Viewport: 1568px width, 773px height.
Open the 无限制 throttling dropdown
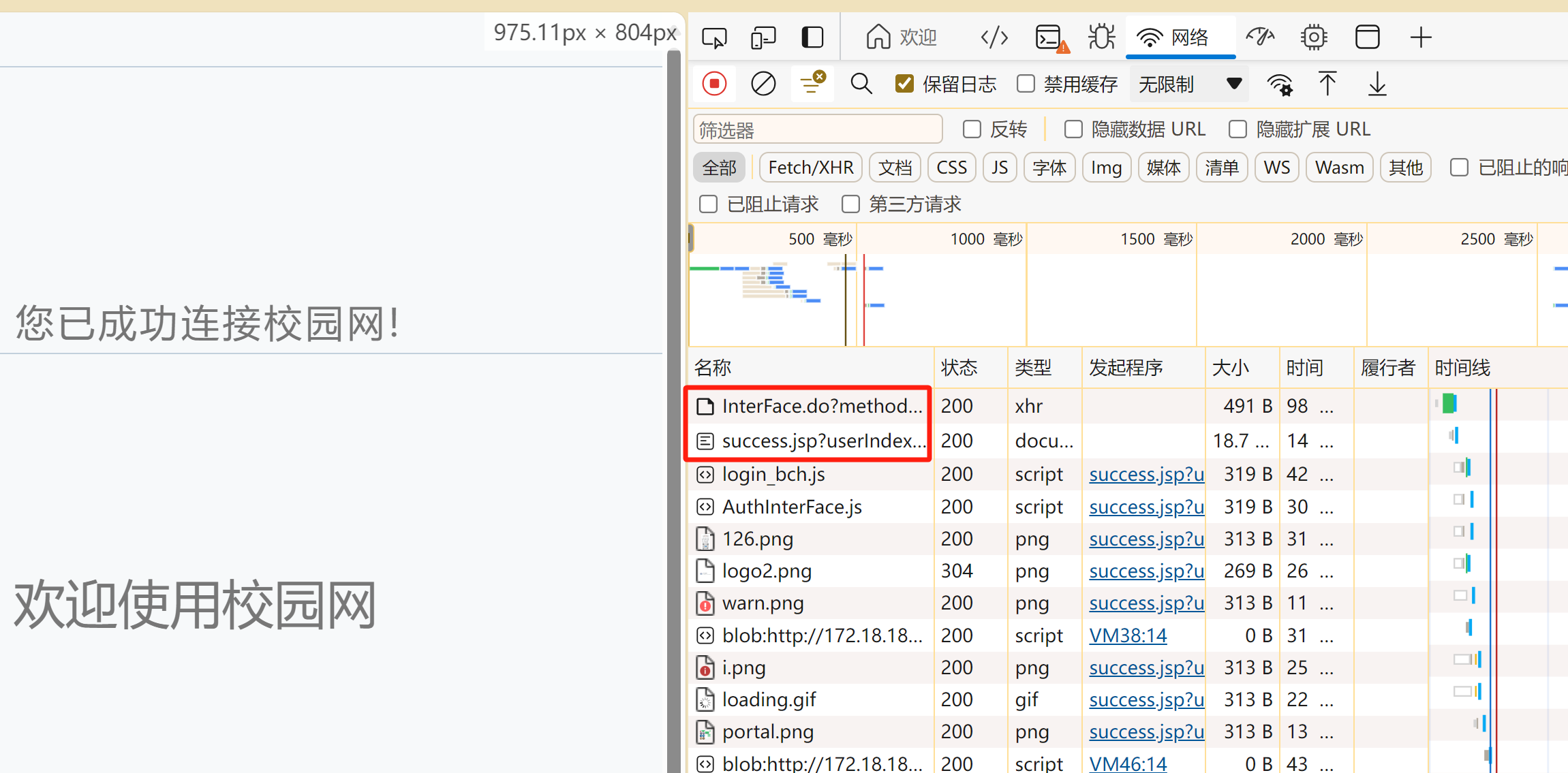point(1189,84)
